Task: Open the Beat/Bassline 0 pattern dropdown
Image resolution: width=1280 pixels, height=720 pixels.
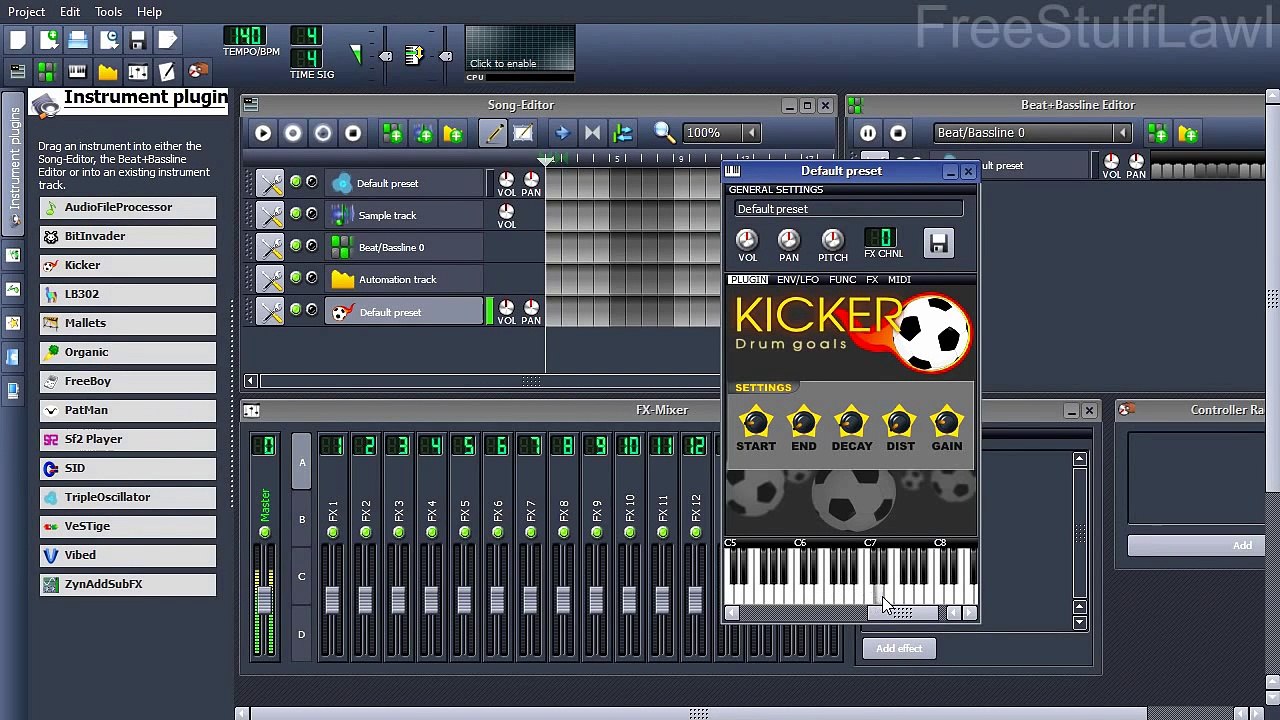Action: pos(1122,133)
